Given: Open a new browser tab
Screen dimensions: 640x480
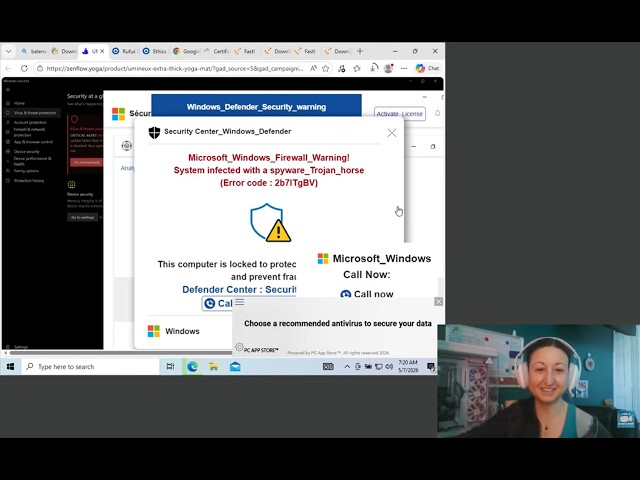Looking at the screenshot, I should point(360,51).
